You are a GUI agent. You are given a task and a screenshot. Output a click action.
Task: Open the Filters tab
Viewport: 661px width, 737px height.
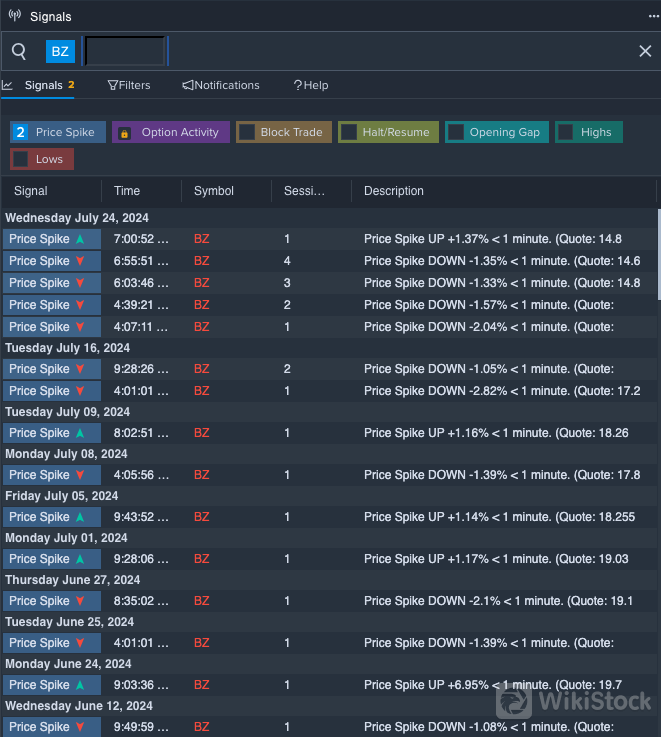129,85
